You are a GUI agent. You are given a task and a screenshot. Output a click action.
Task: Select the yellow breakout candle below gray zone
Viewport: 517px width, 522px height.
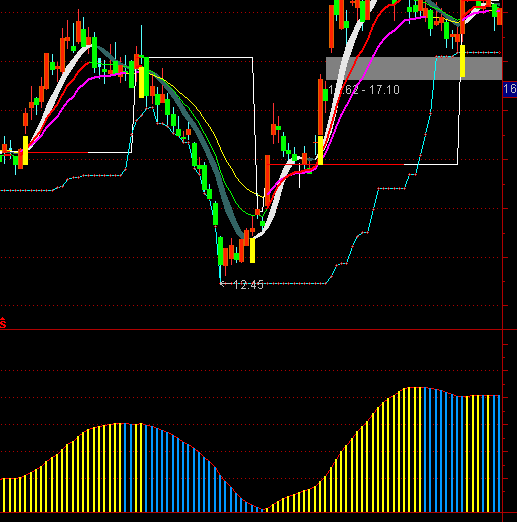[320, 150]
